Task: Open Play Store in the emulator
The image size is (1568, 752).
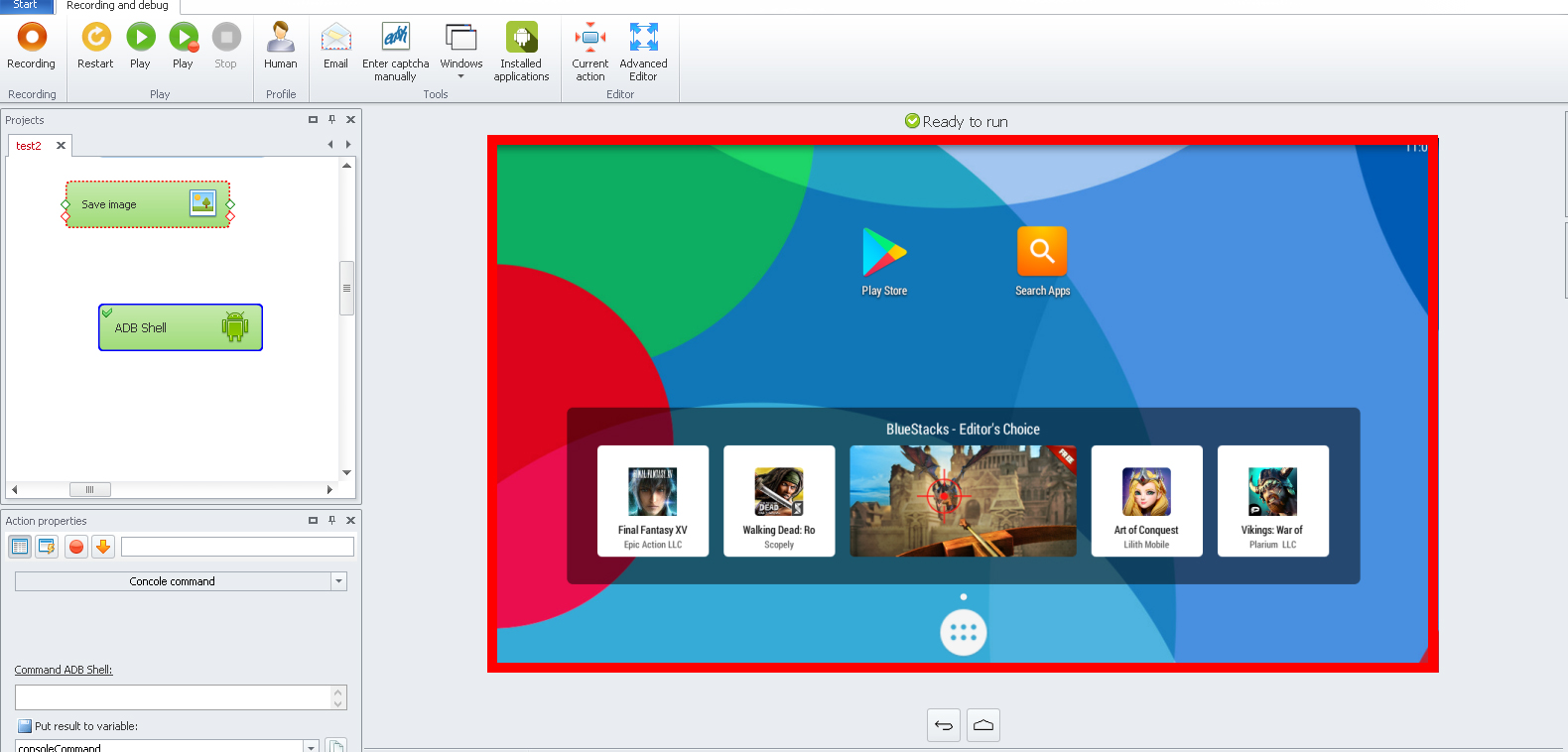Action: coord(884,261)
